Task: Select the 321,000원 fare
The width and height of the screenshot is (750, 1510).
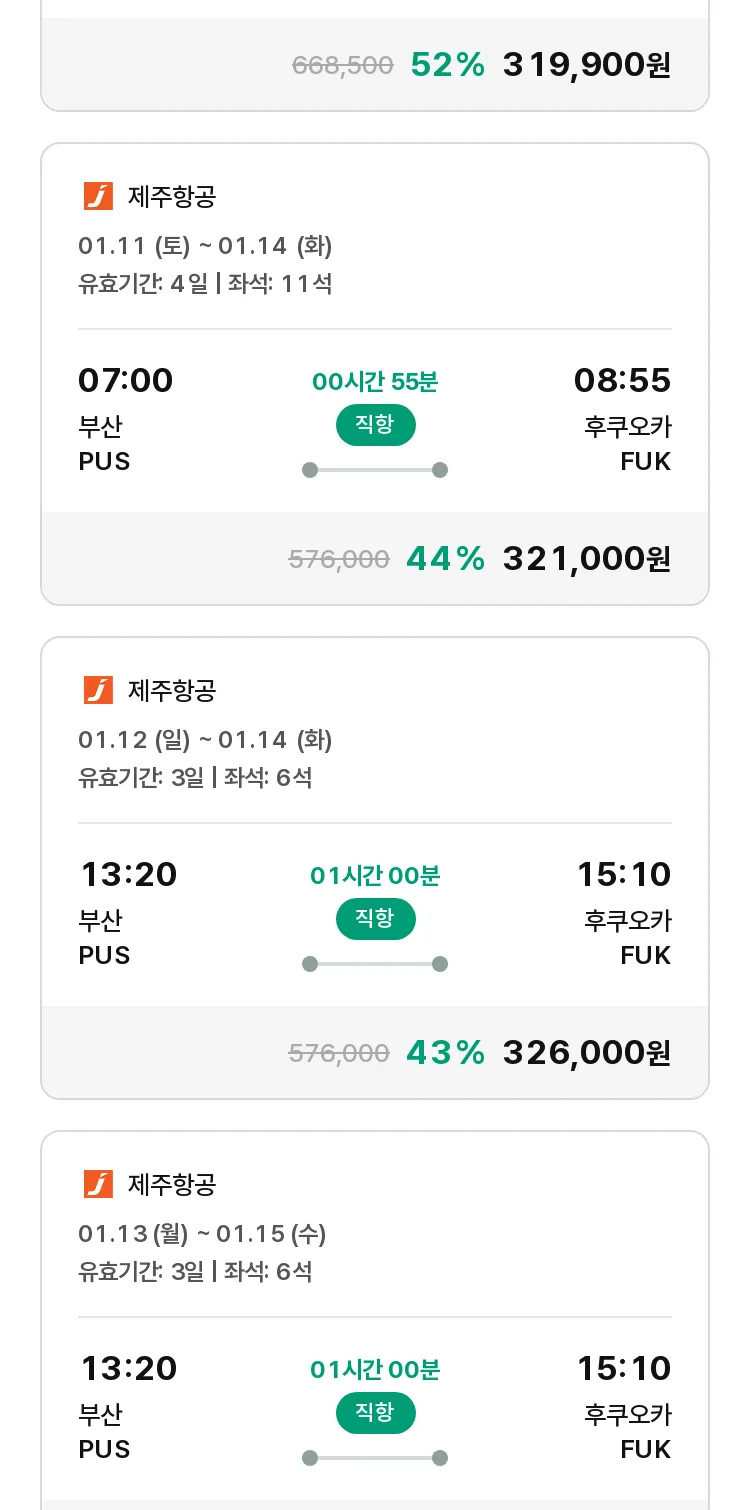Action: pyautogui.click(x=586, y=559)
